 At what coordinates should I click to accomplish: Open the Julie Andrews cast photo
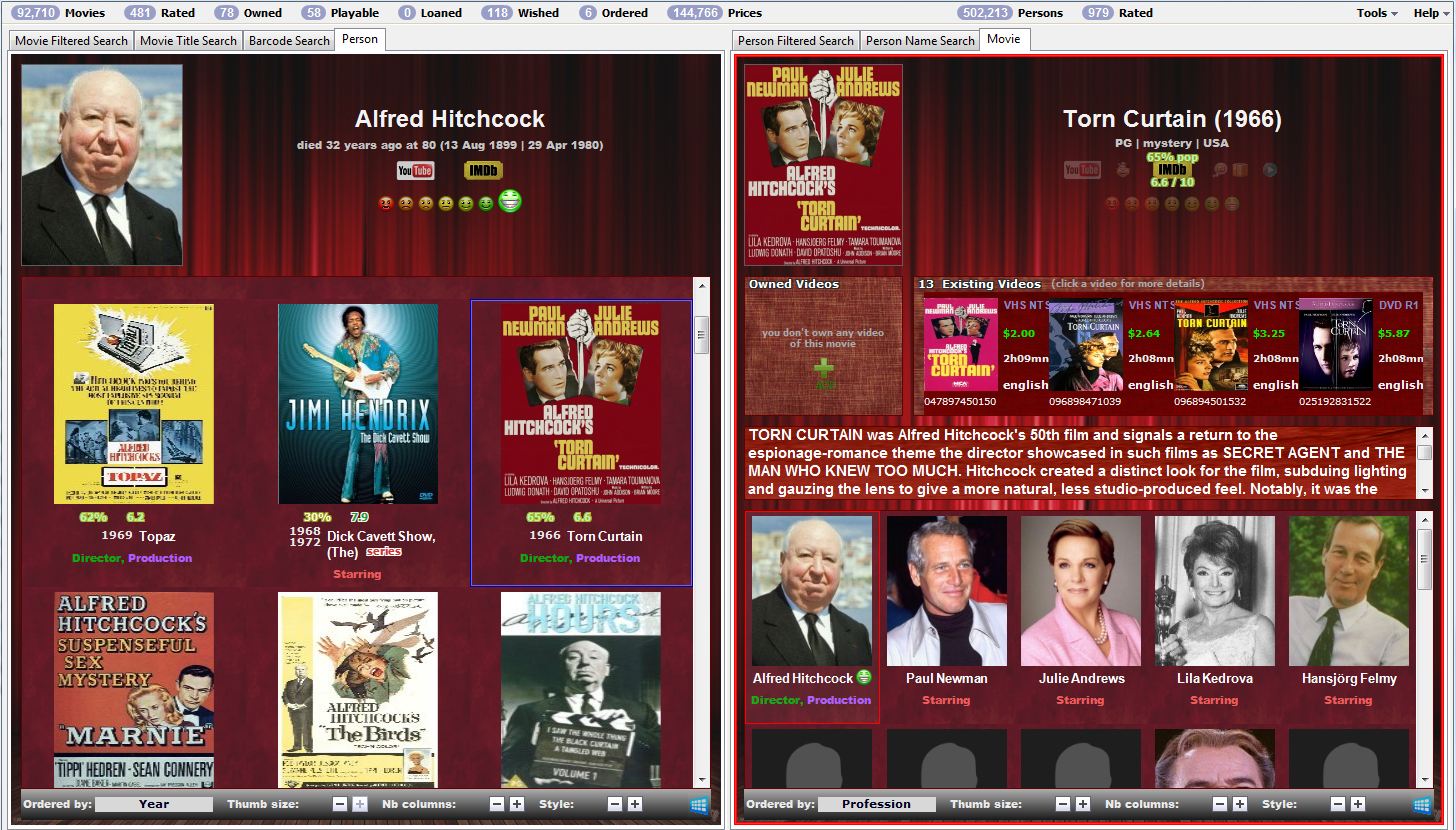pyautogui.click(x=1081, y=591)
